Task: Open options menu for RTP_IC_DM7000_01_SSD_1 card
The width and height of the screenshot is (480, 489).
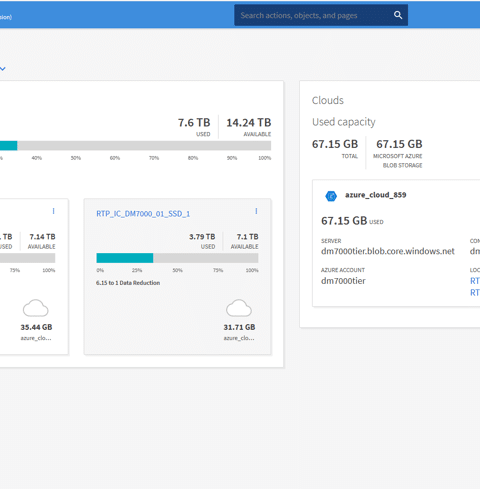Action: click(x=256, y=211)
